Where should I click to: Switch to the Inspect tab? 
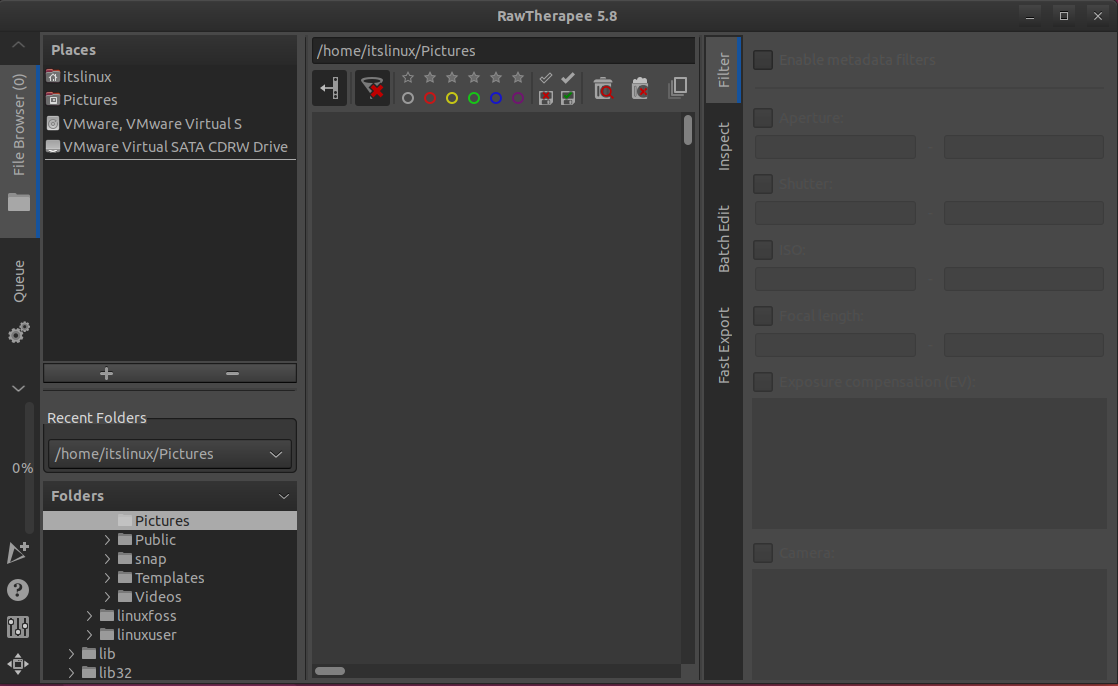click(723, 146)
